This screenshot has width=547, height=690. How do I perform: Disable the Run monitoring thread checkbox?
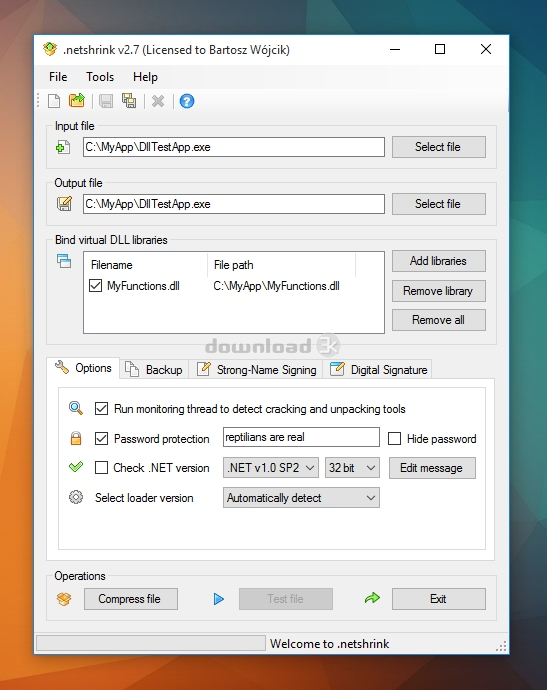101,409
